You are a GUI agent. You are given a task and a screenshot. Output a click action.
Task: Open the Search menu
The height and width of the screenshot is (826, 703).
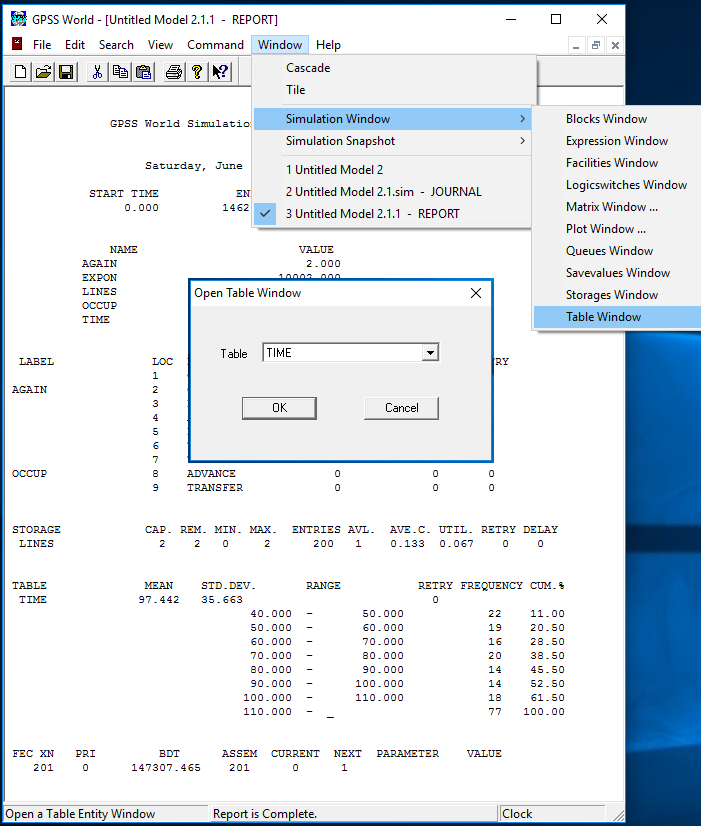(x=116, y=45)
